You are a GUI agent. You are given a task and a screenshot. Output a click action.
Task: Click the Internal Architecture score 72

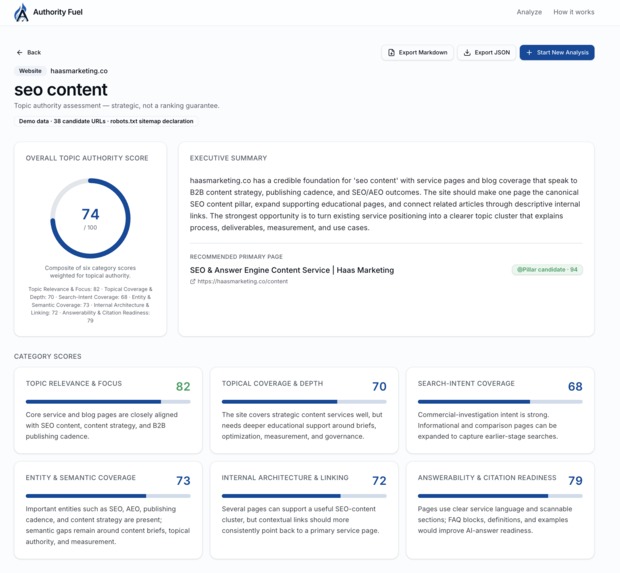pos(379,480)
